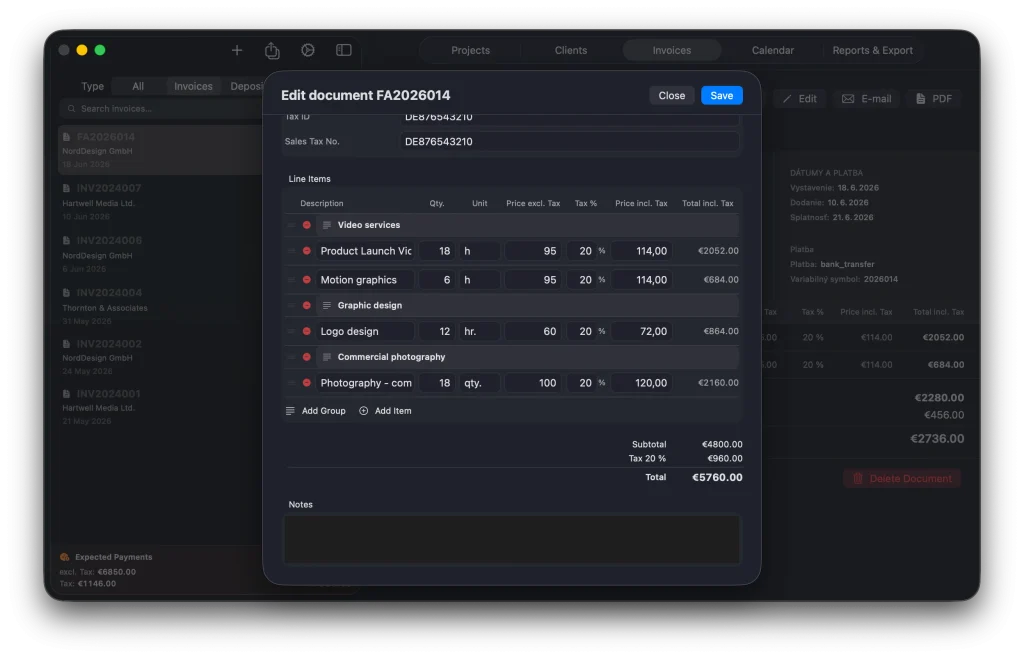Click the Edit button in the background window

[x=800, y=99]
